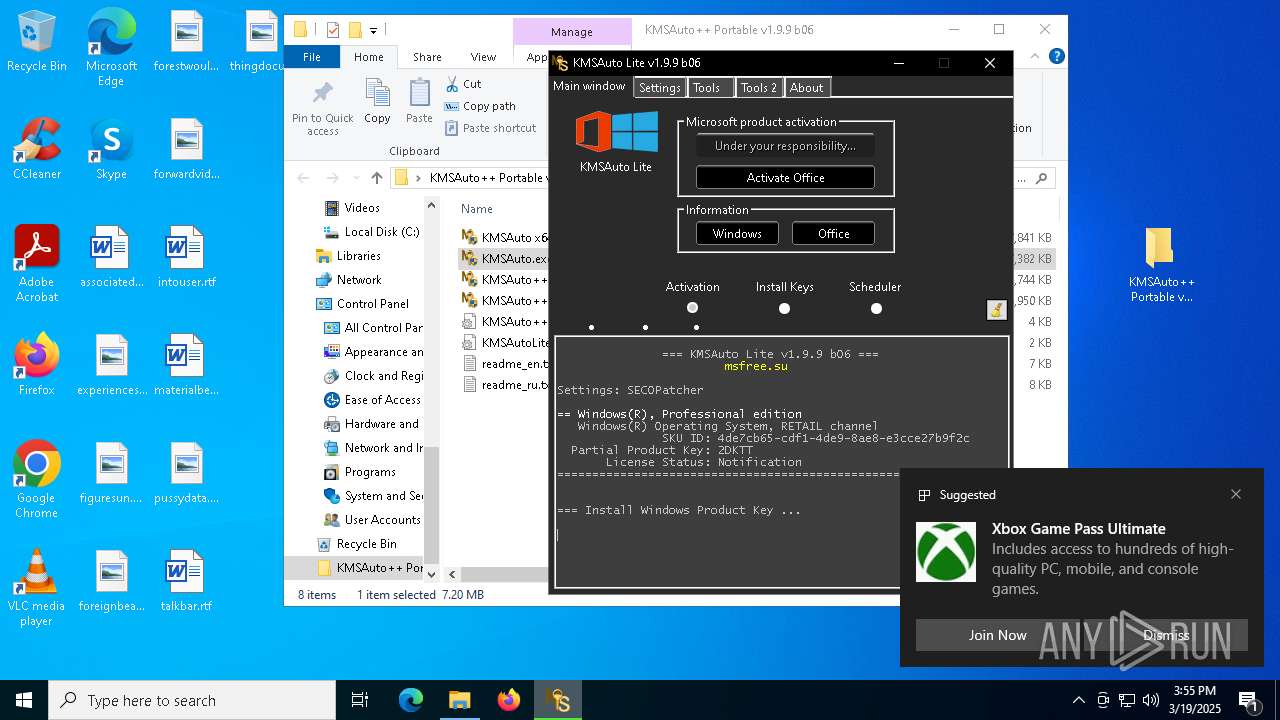1280x720 pixels.
Task: Click the navigation pane scroll down arrow
Action: pos(432,574)
